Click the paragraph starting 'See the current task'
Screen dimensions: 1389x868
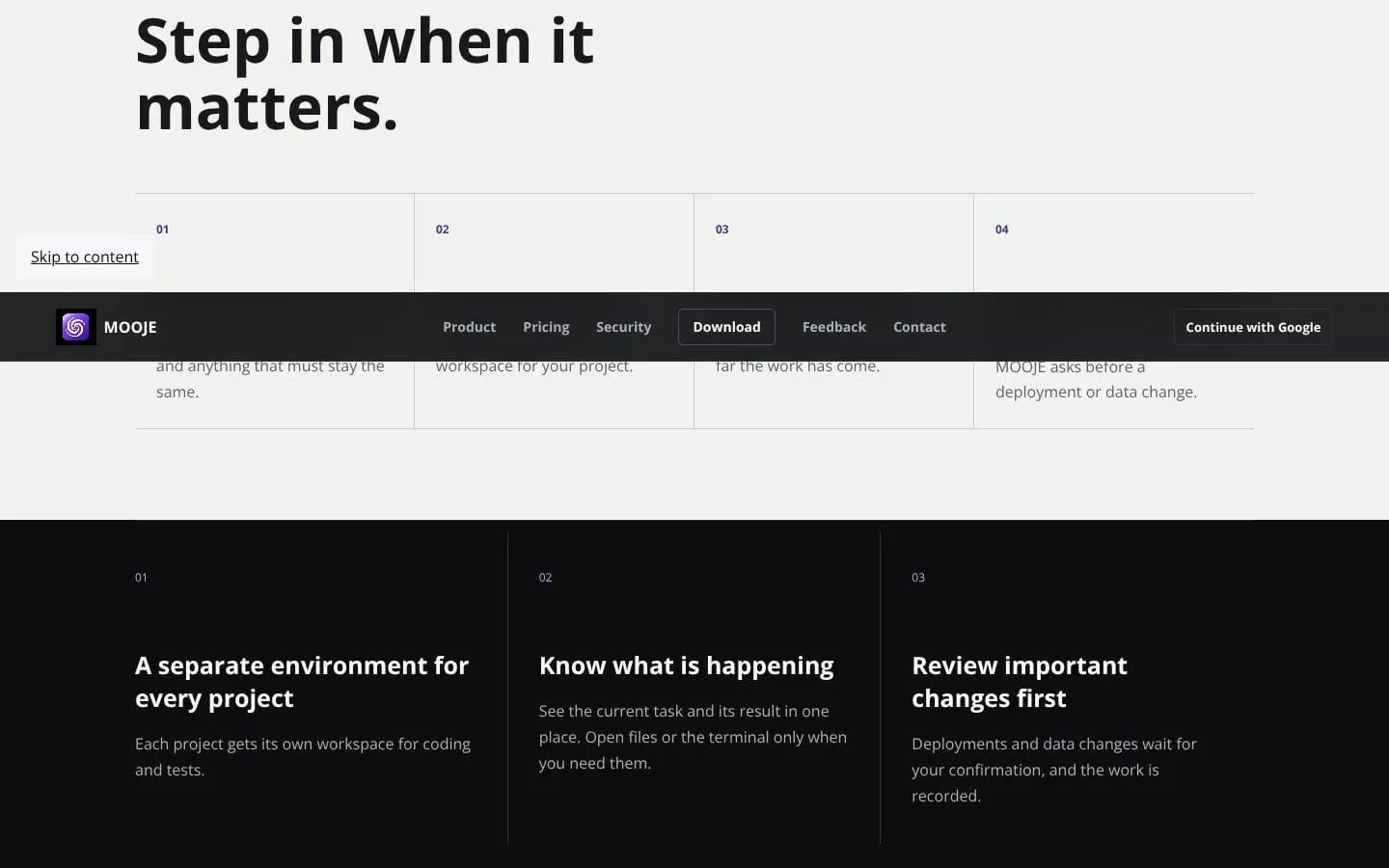pos(693,737)
